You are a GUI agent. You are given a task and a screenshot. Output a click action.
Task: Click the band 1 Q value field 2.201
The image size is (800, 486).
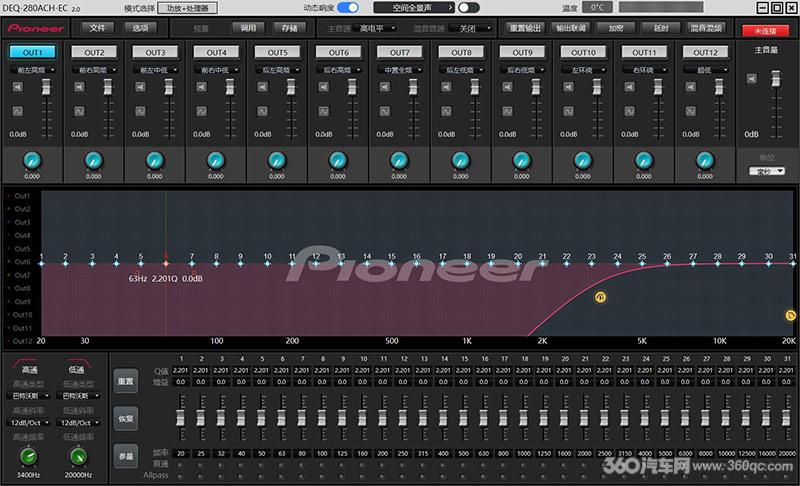181,370
